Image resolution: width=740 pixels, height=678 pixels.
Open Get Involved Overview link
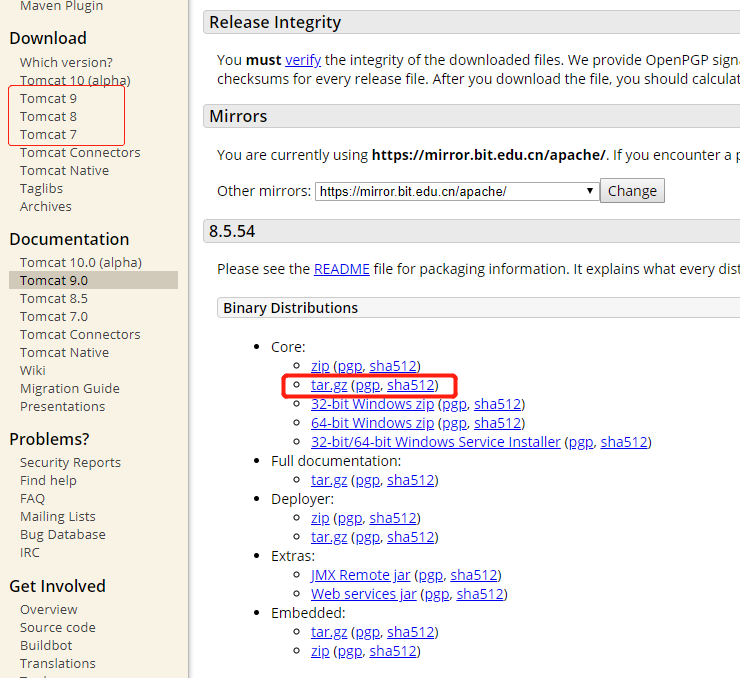tap(49, 610)
